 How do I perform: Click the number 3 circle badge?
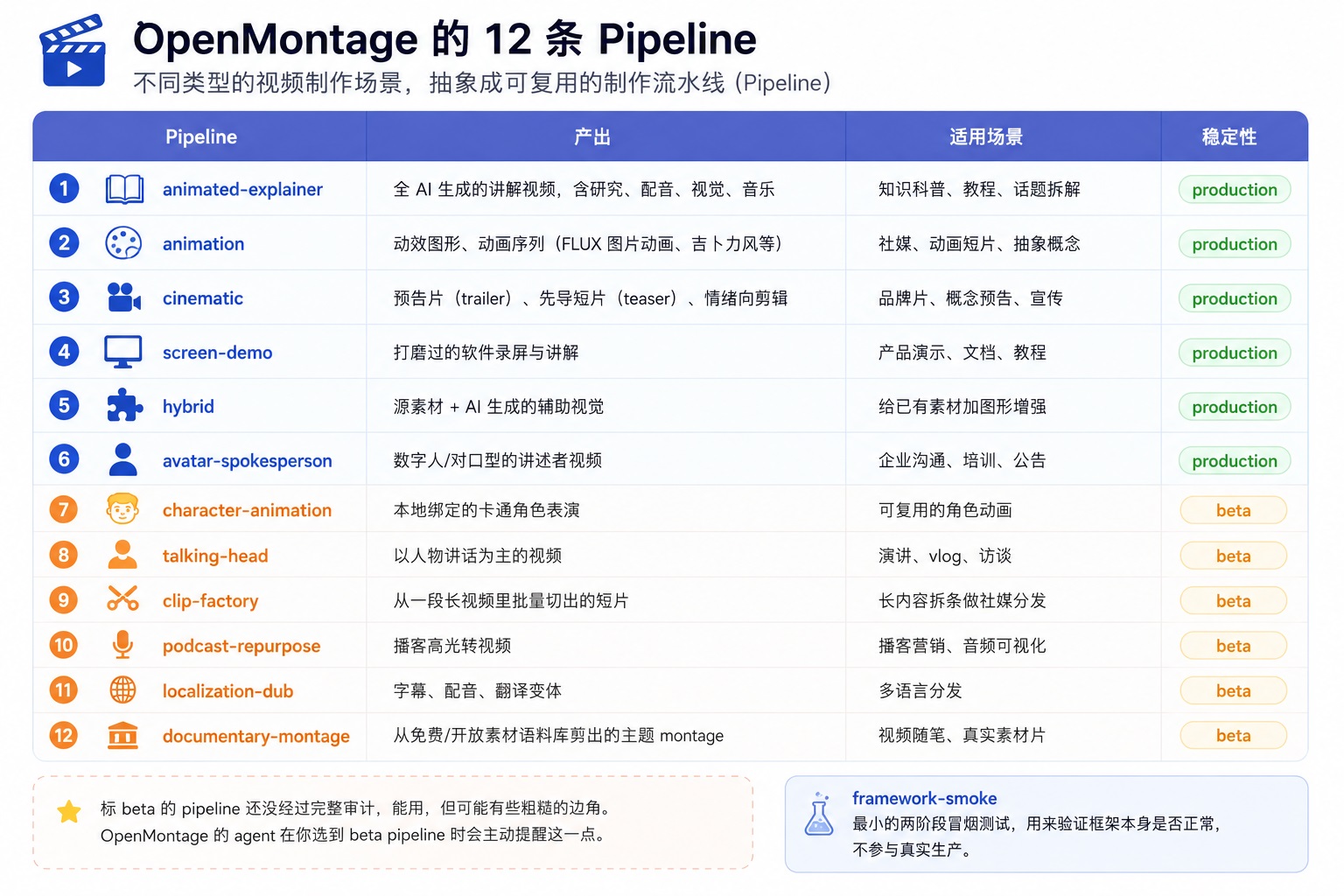64,297
